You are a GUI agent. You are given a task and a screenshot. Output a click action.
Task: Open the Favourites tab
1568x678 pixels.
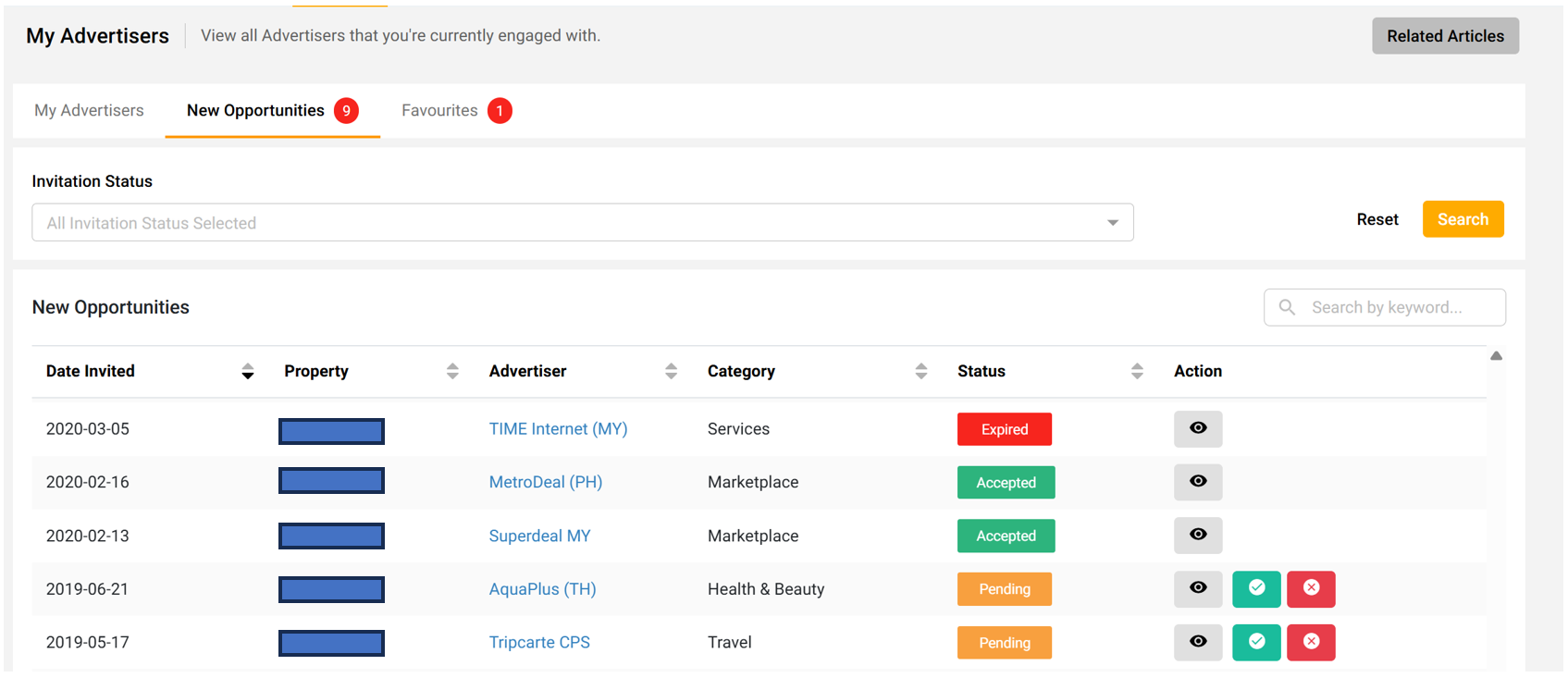[x=439, y=111]
